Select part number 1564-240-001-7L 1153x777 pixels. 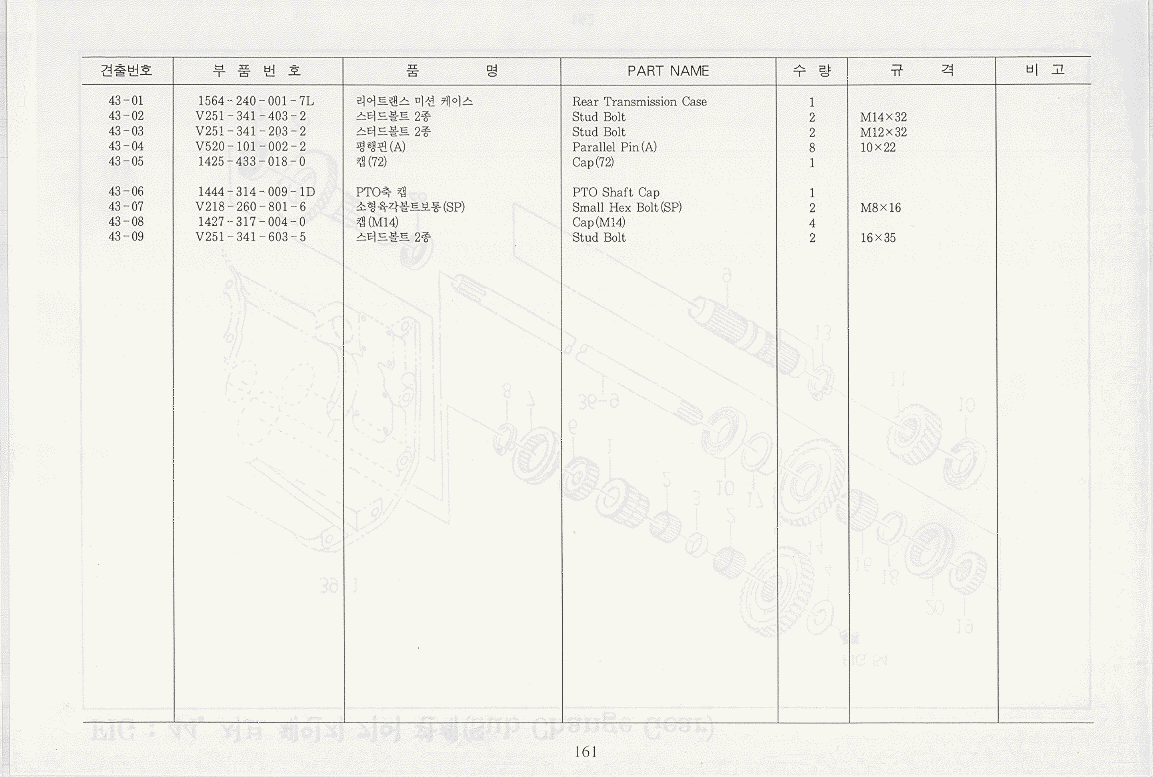[x=256, y=101]
